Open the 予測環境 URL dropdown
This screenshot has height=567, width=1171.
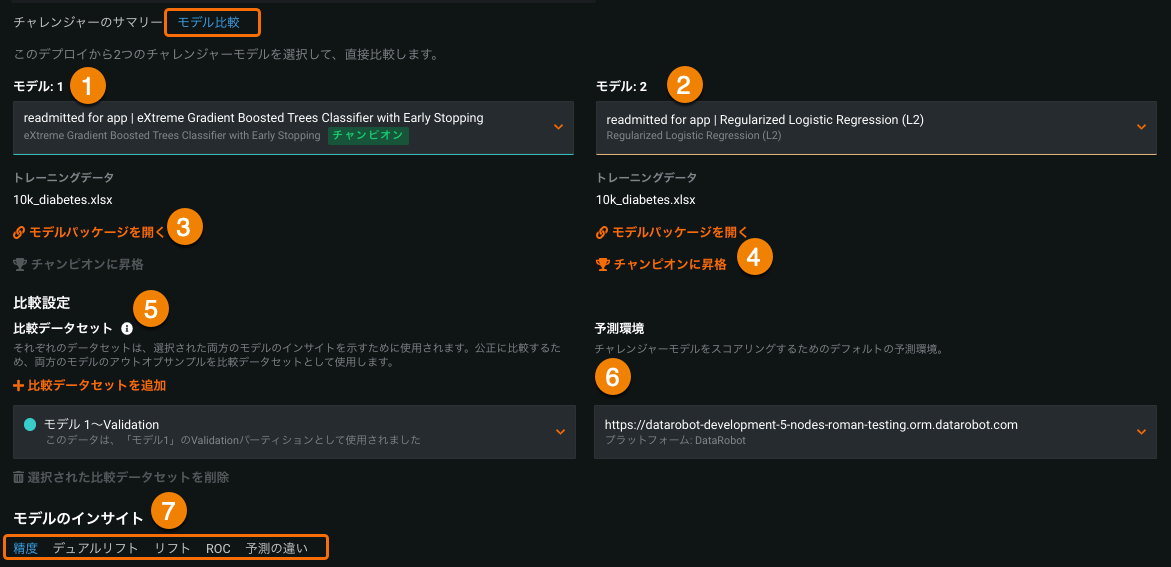pos(1141,431)
